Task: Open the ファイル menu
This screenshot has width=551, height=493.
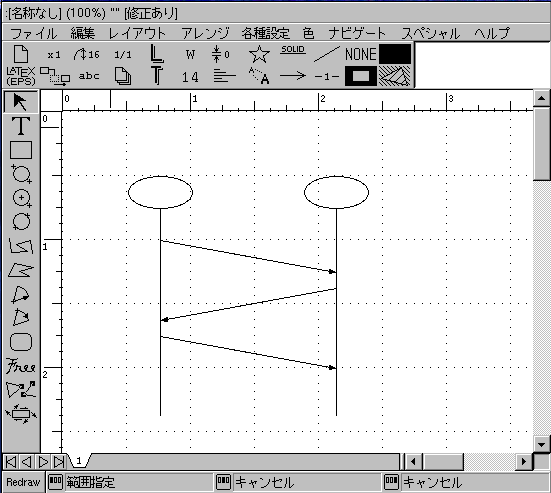Action: click(33, 33)
